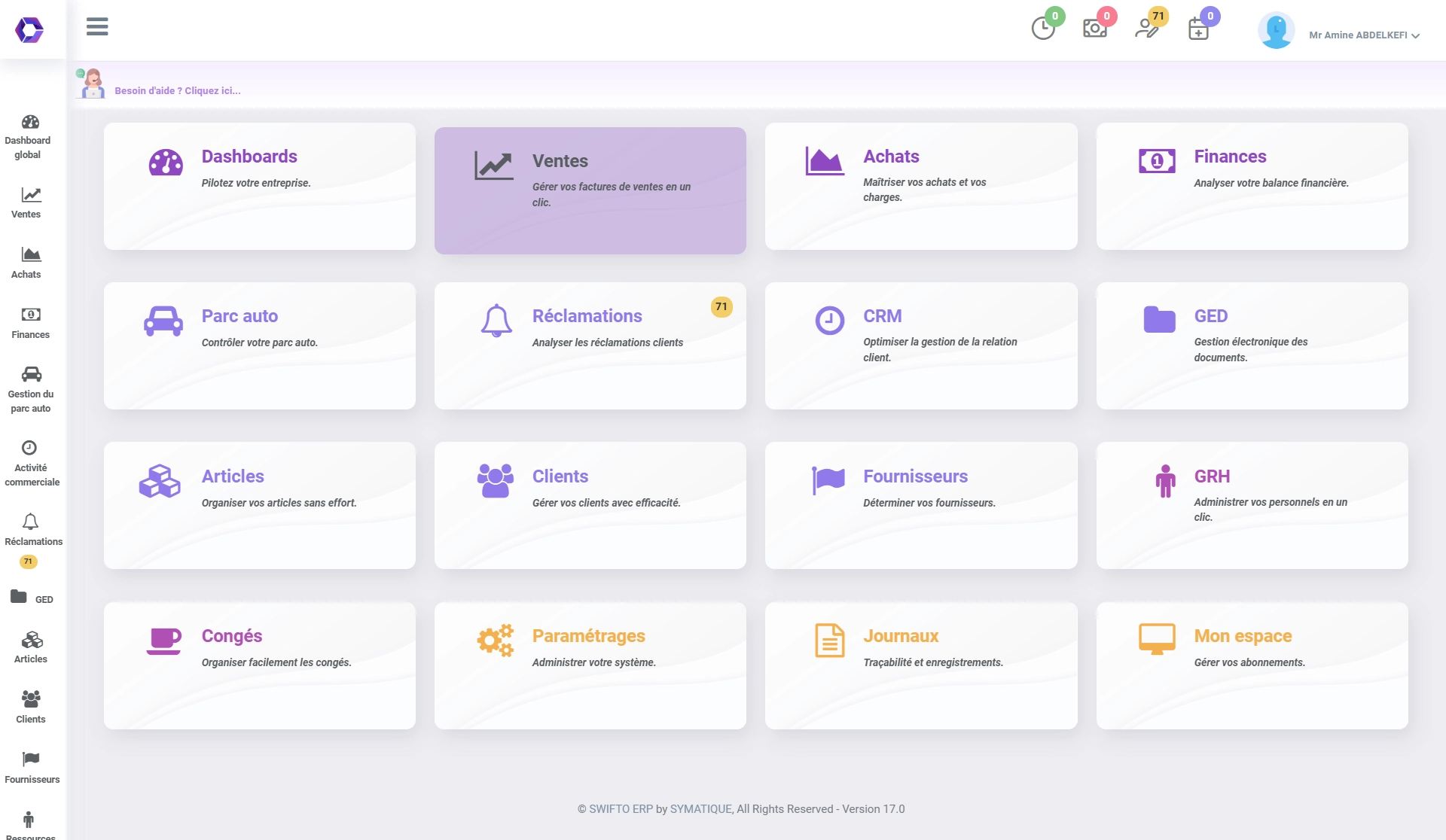The width and height of the screenshot is (1446, 840).
Task: Open the CRM card title
Action: click(x=882, y=316)
